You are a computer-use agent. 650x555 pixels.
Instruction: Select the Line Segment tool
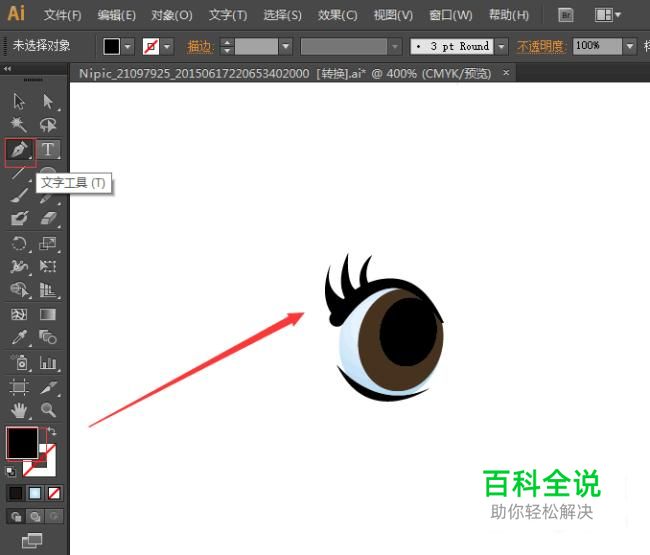pos(19,173)
